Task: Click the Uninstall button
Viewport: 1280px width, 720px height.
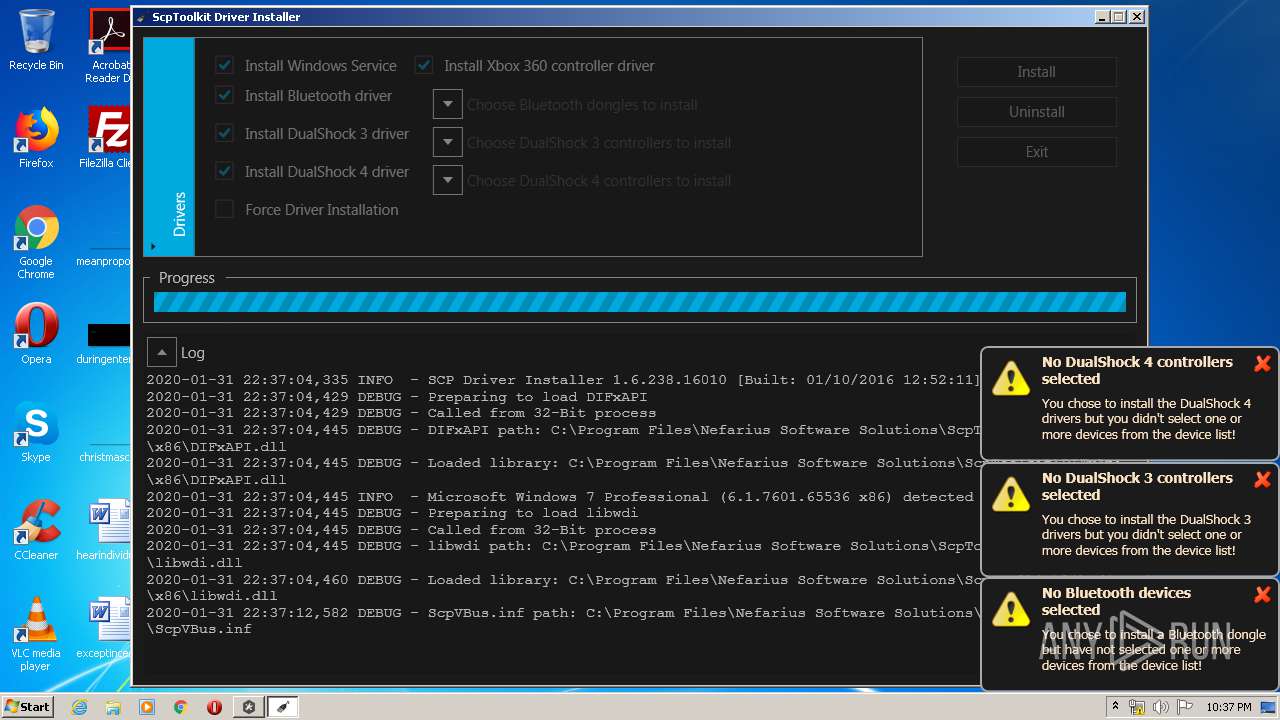Action: [1036, 112]
